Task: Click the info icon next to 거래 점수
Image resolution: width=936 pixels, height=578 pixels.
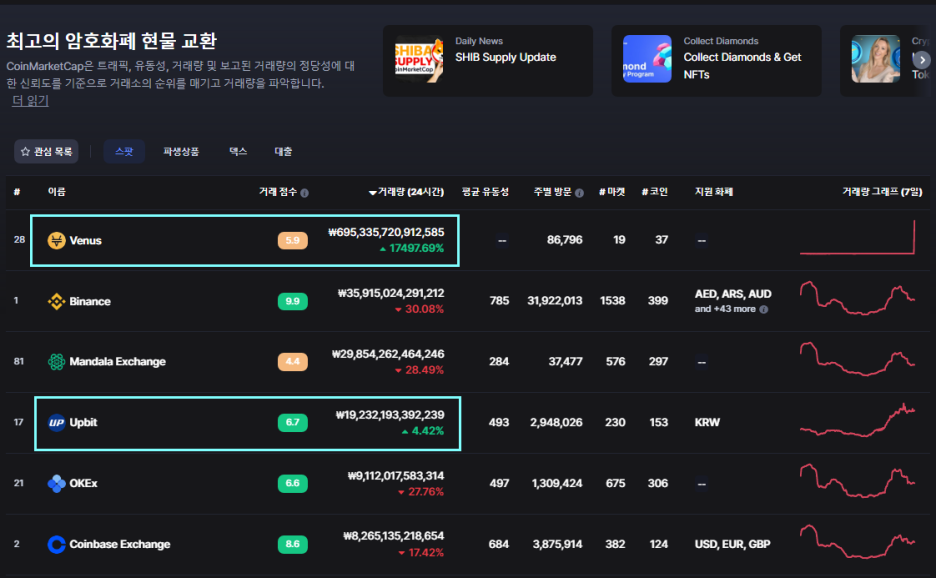Action: tap(304, 193)
